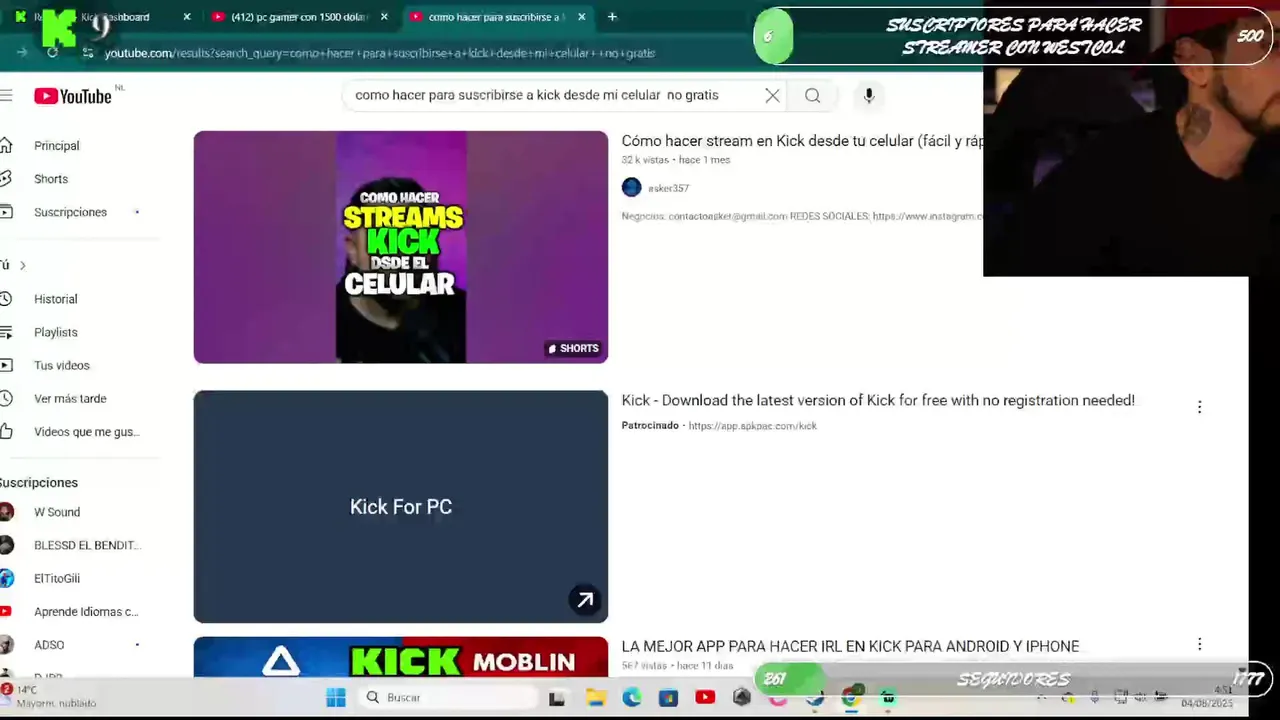Close the pc gamer tab
This screenshot has width=1280, height=720.
pos(384,17)
